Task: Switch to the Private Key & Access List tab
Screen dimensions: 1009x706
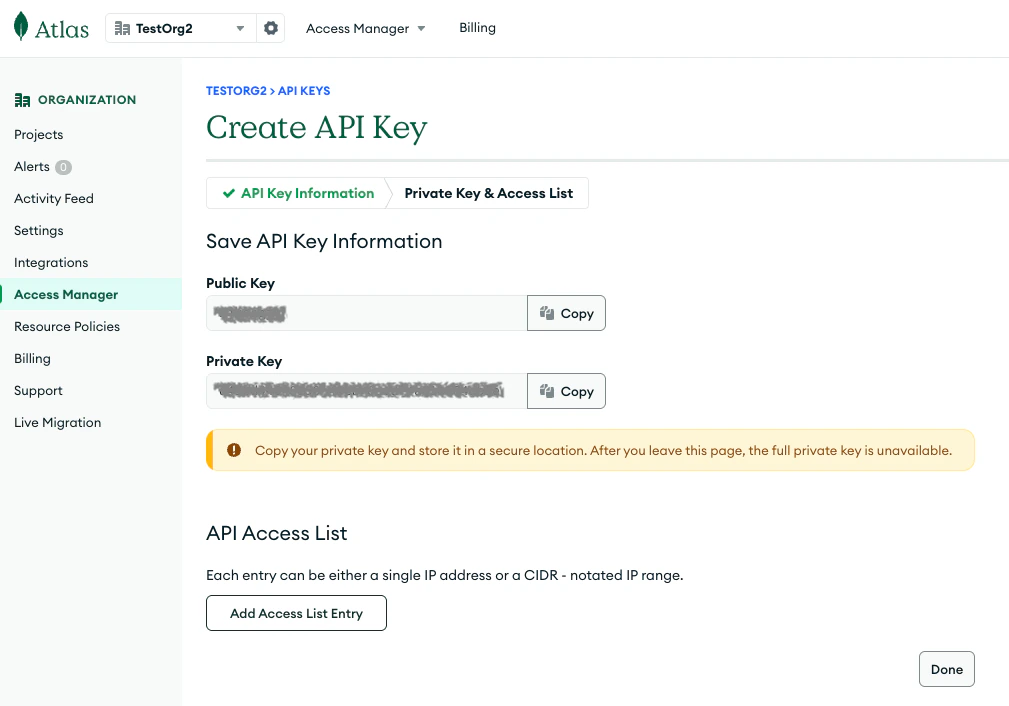Action: [x=489, y=193]
